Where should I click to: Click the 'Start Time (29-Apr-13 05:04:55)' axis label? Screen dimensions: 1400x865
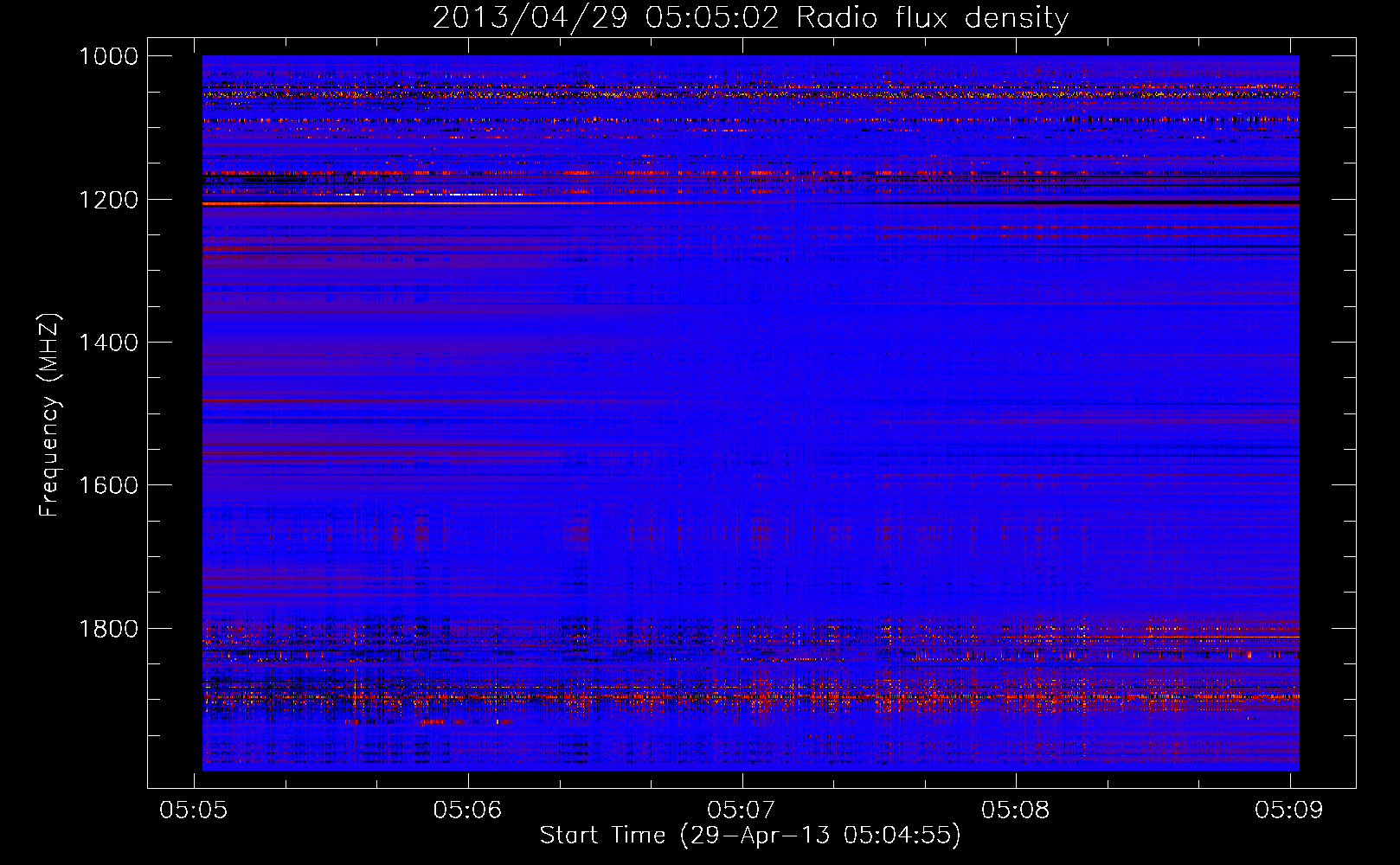tap(750, 836)
